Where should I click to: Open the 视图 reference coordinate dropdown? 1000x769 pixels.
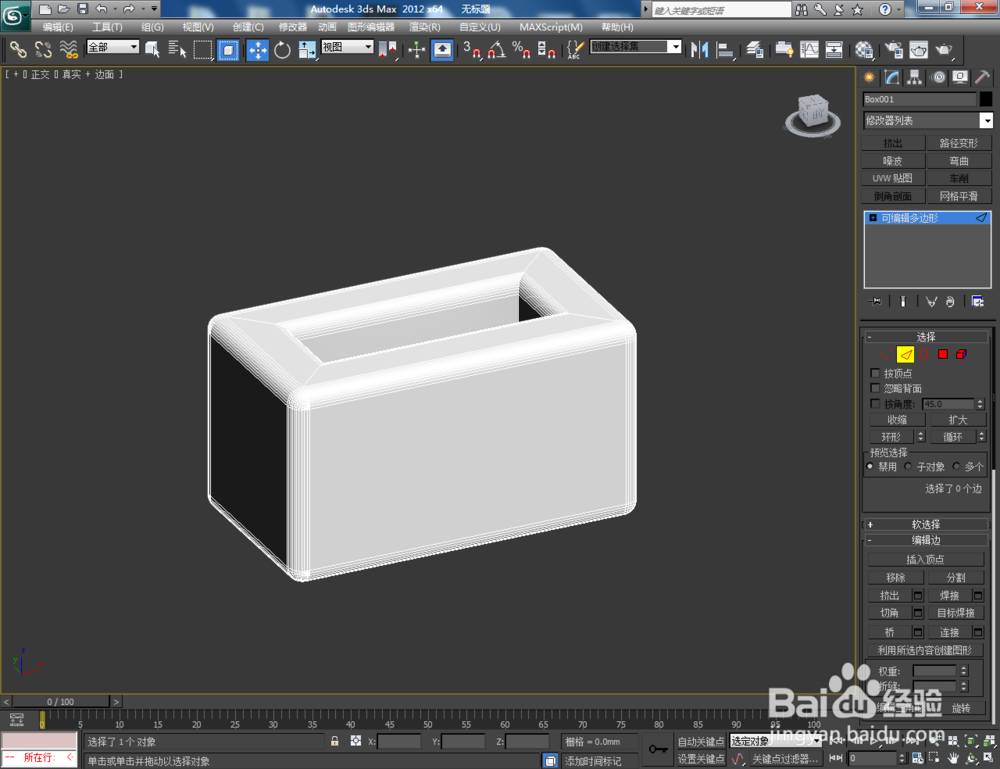(347, 47)
